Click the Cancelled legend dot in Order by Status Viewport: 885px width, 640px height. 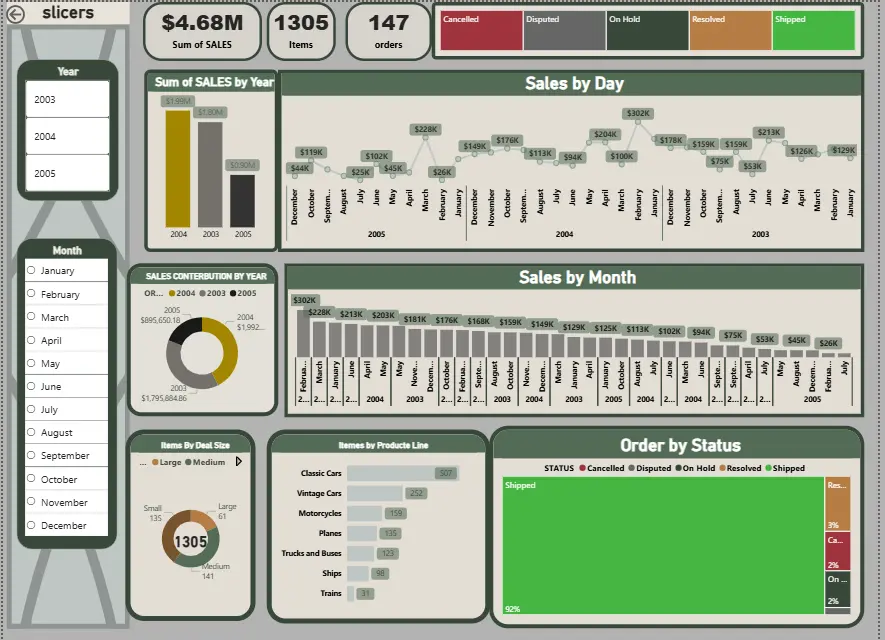pyautogui.click(x=581, y=468)
